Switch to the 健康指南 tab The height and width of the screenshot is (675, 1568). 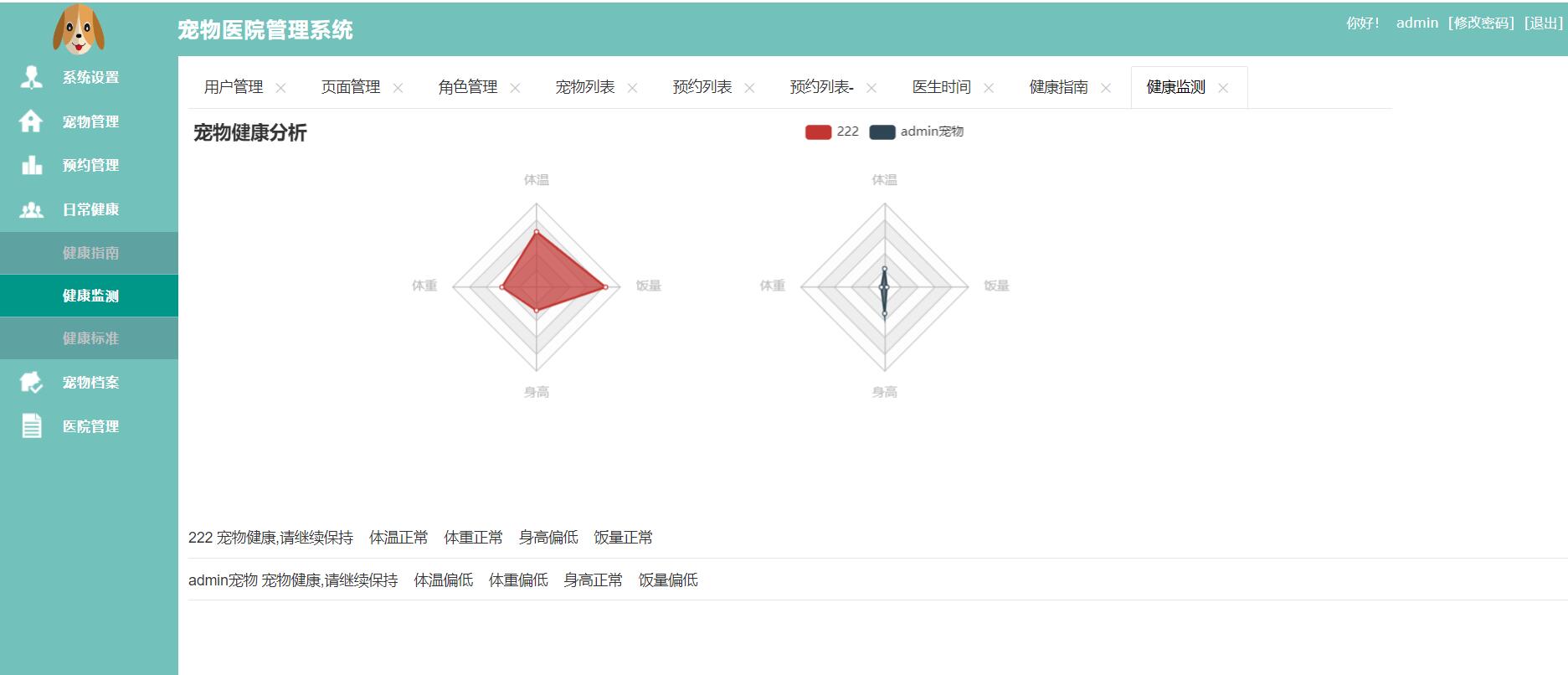[1059, 87]
